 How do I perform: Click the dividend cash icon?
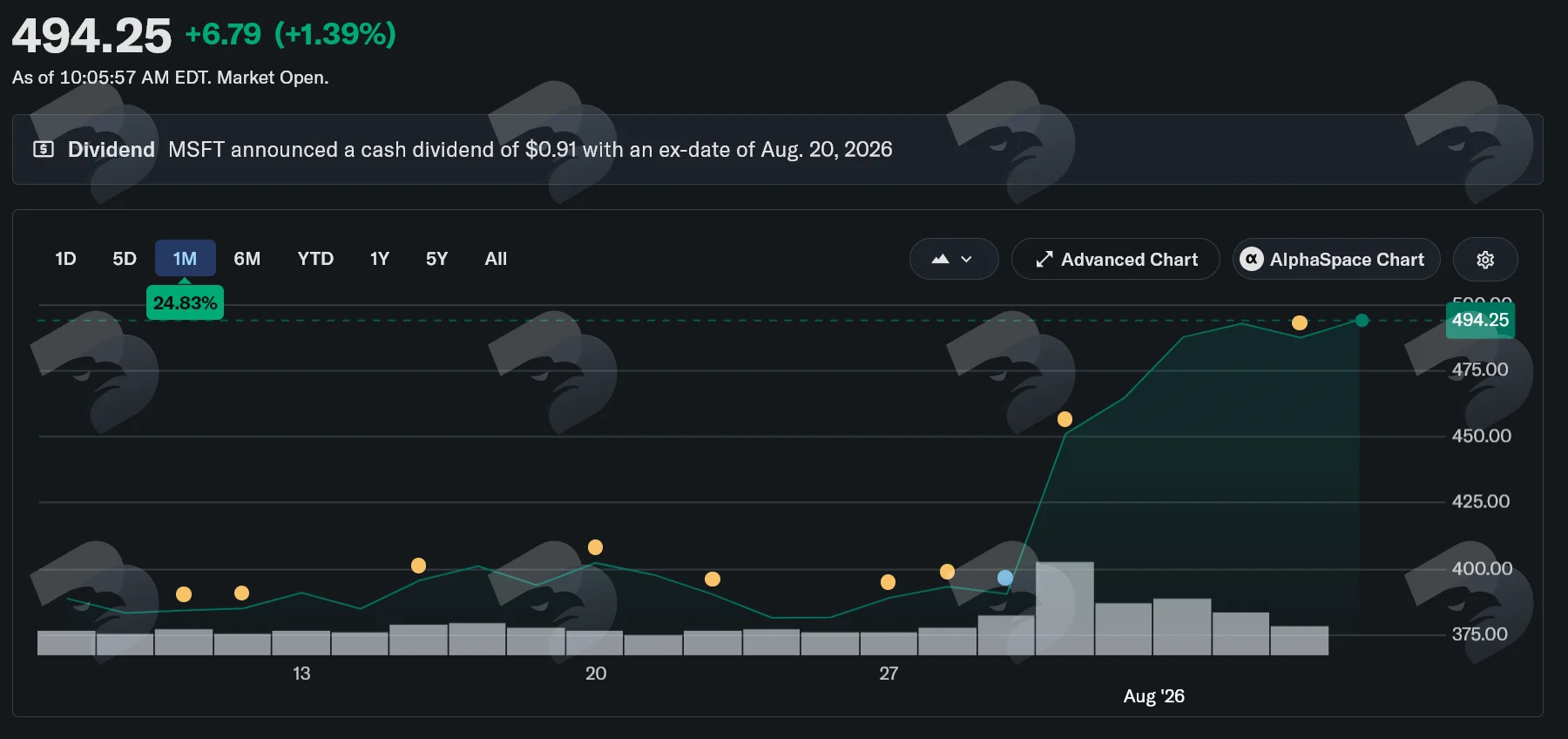click(x=44, y=149)
